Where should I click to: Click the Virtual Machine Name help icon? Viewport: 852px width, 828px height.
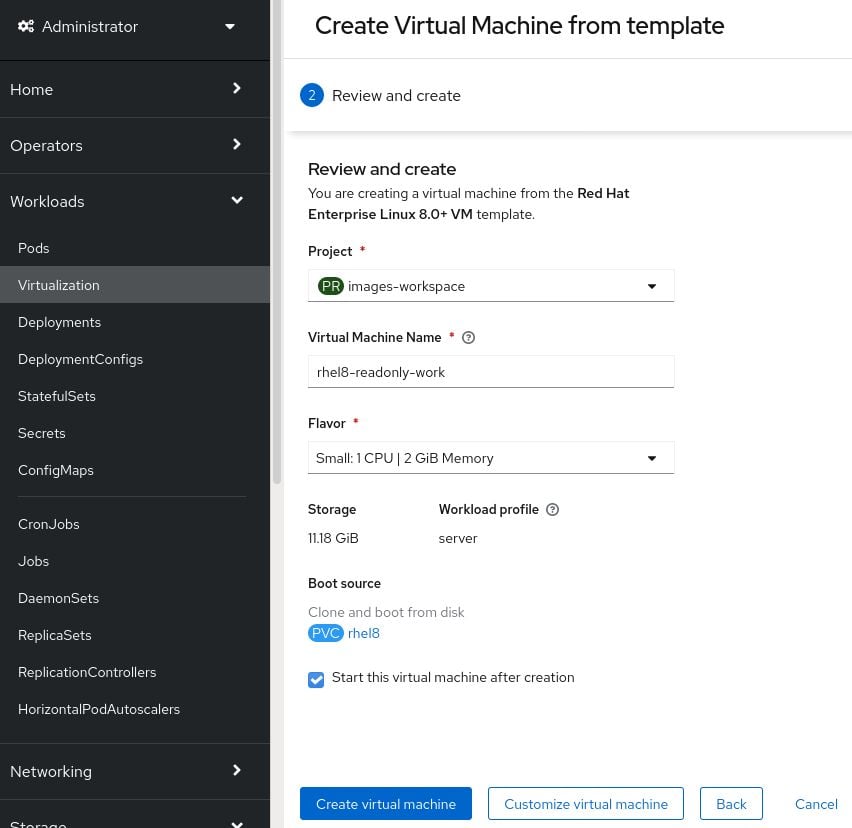469,338
